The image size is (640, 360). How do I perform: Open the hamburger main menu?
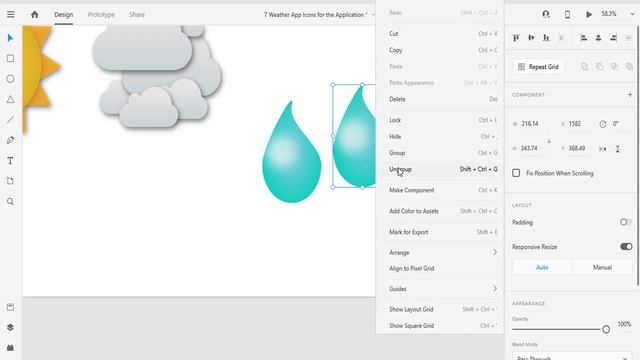point(11,14)
